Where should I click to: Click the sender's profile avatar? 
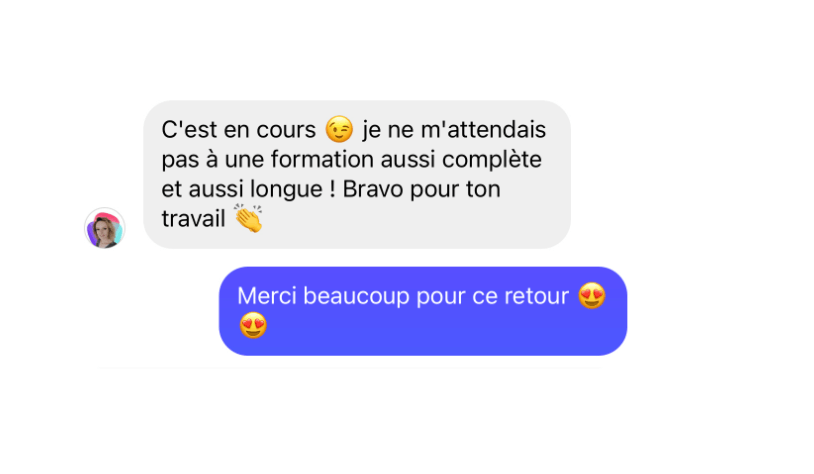click(105, 228)
